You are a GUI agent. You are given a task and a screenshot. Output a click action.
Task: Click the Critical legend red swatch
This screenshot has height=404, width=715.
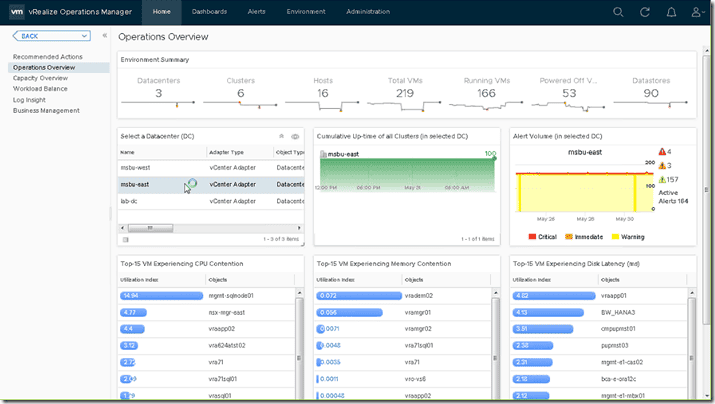[x=532, y=237]
